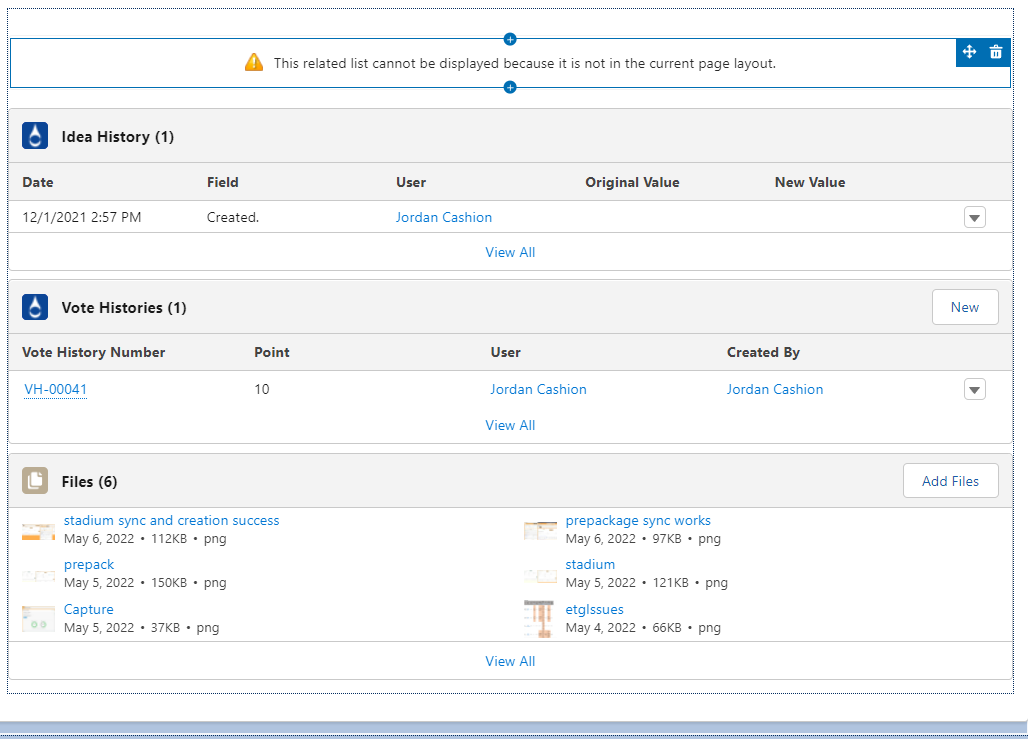Click the etglssues file thumbnail
1028x739 pixels.
click(540, 618)
